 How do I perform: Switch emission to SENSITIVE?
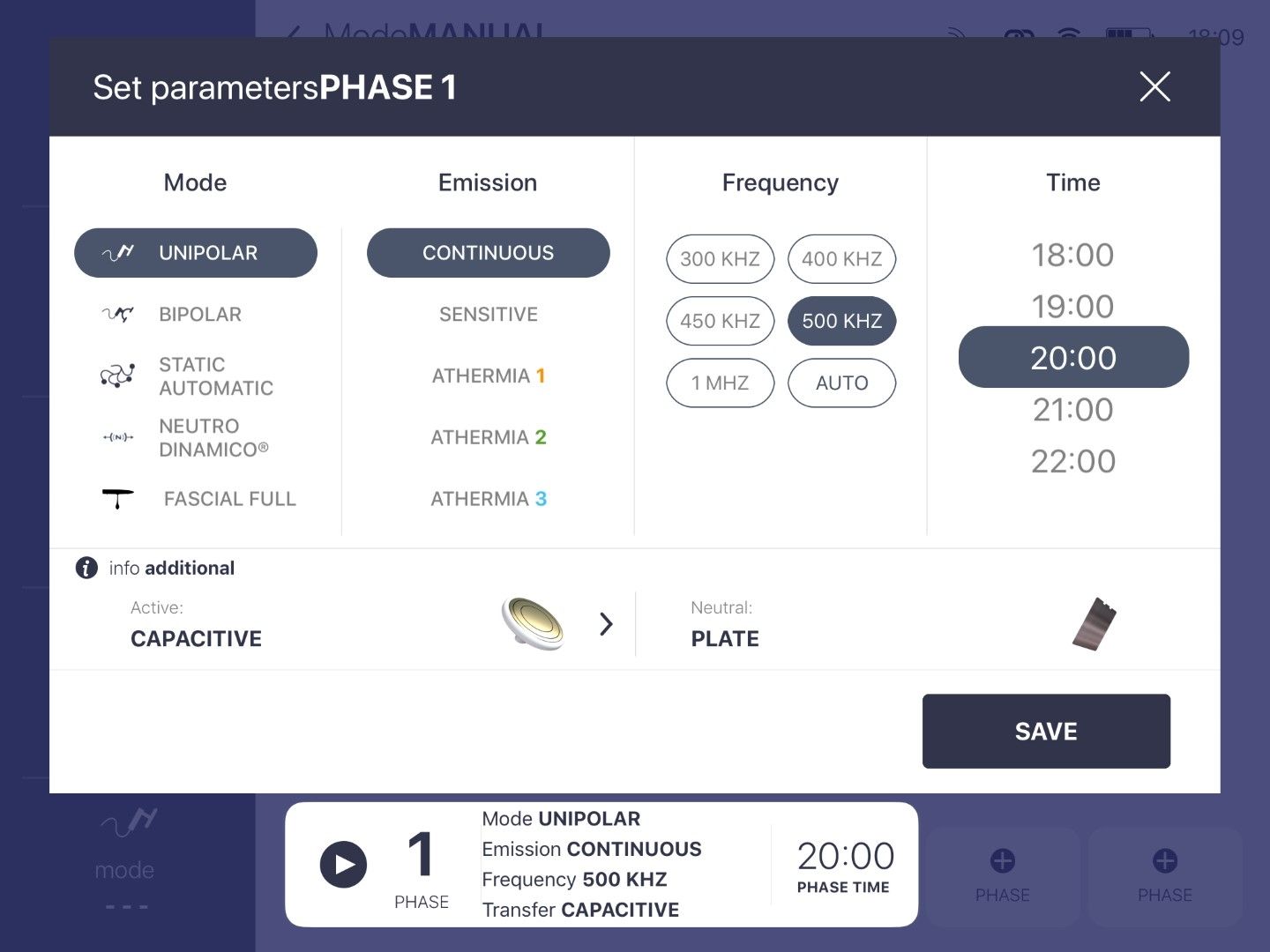(x=488, y=315)
